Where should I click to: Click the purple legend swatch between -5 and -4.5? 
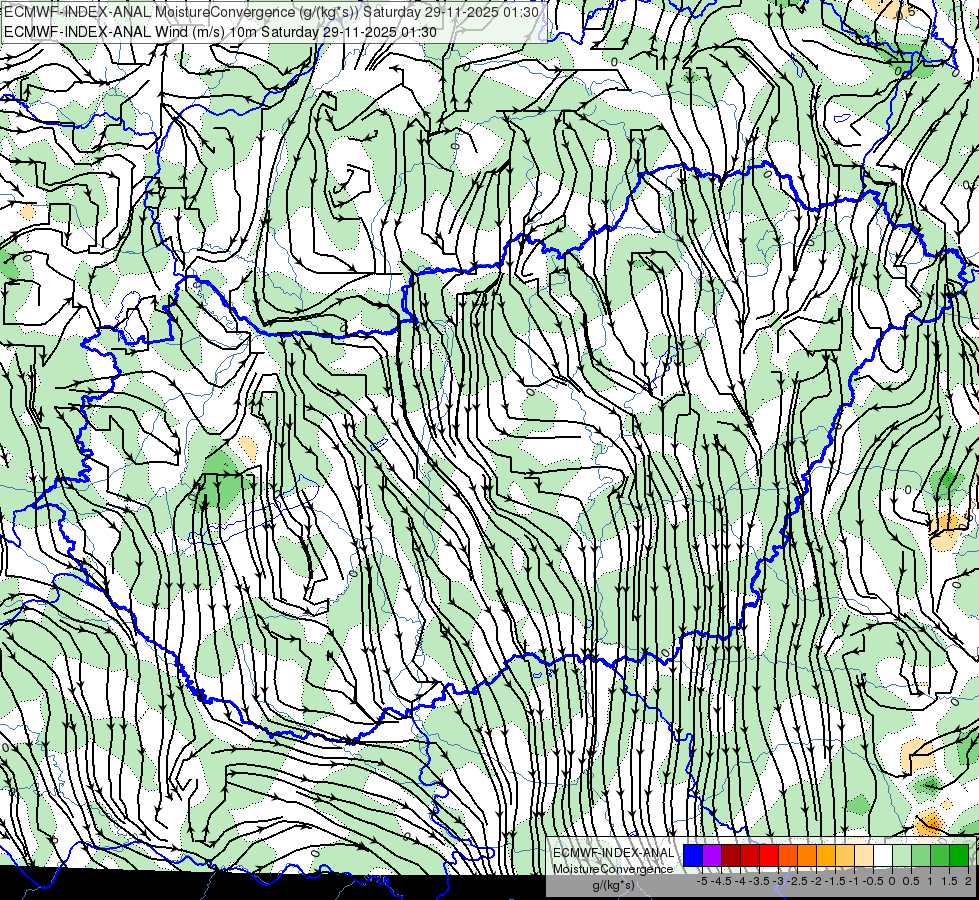click(712, 855)
